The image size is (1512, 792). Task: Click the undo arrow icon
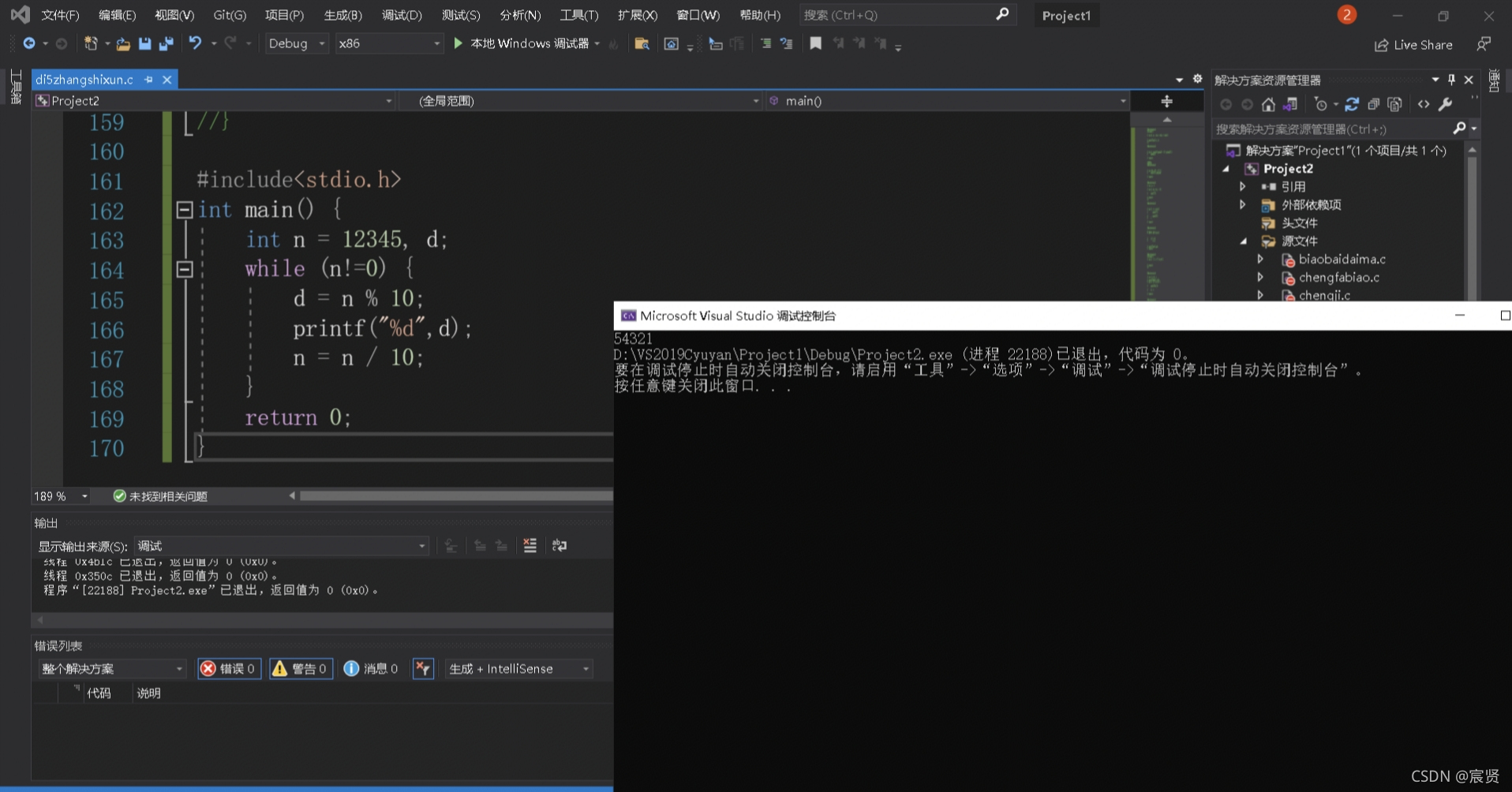click(195, 43)
